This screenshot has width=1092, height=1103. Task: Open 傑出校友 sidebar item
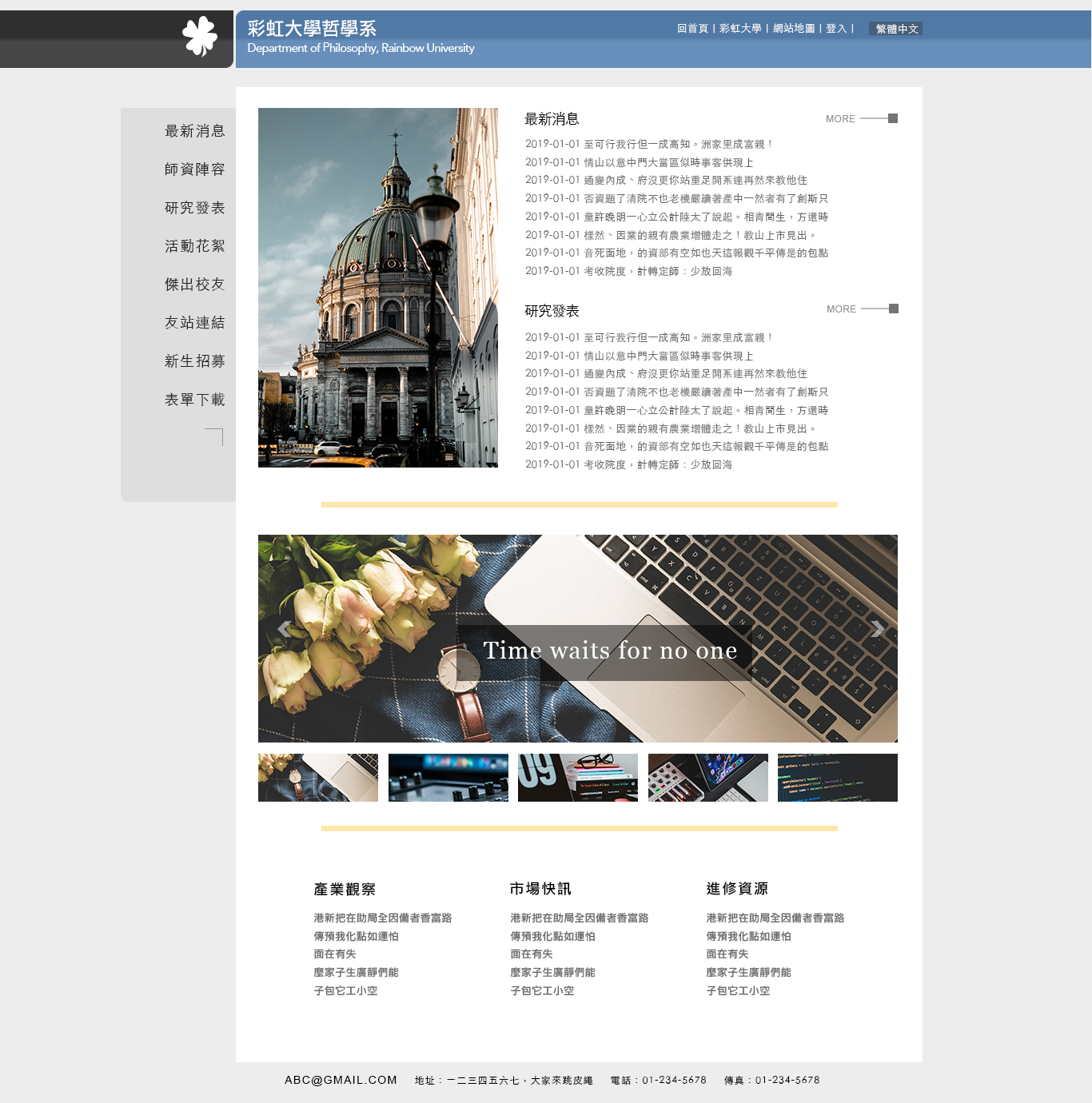[194, 285]
